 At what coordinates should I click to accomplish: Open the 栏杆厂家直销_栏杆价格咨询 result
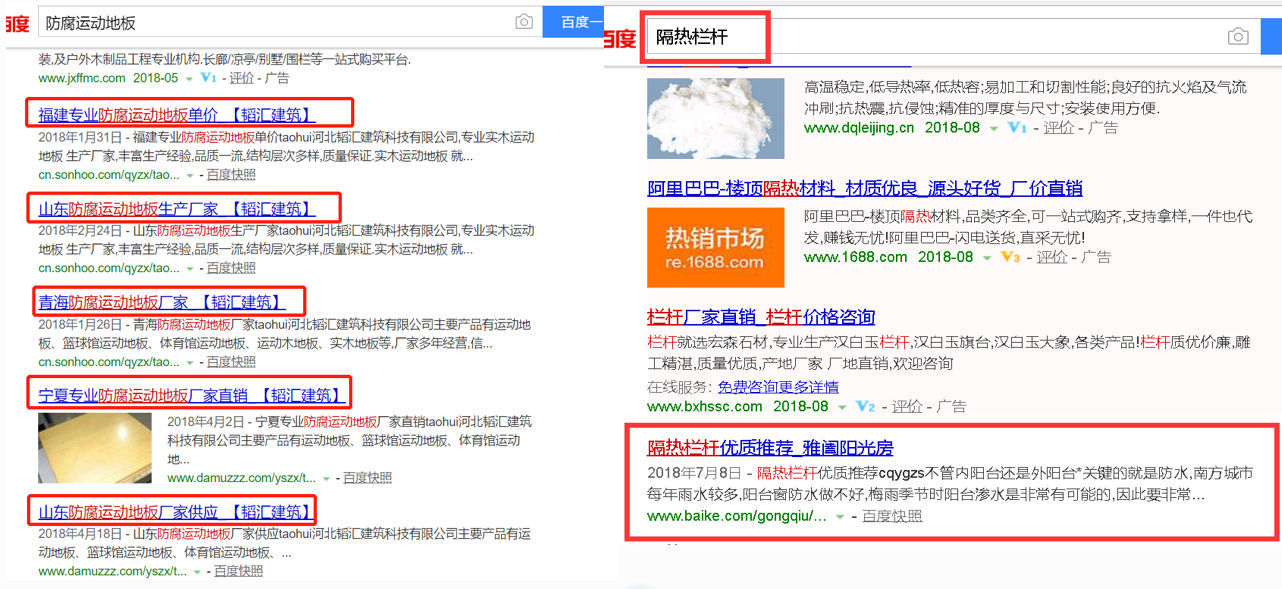pos(761,317)
